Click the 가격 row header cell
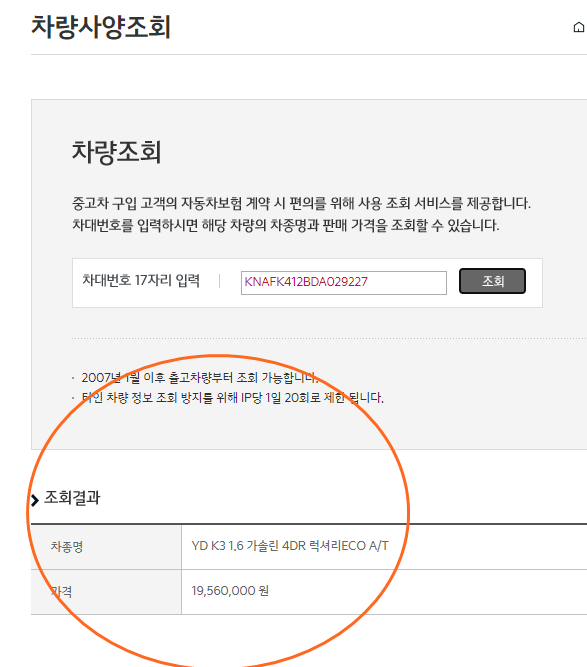 (x=106, y=592)
